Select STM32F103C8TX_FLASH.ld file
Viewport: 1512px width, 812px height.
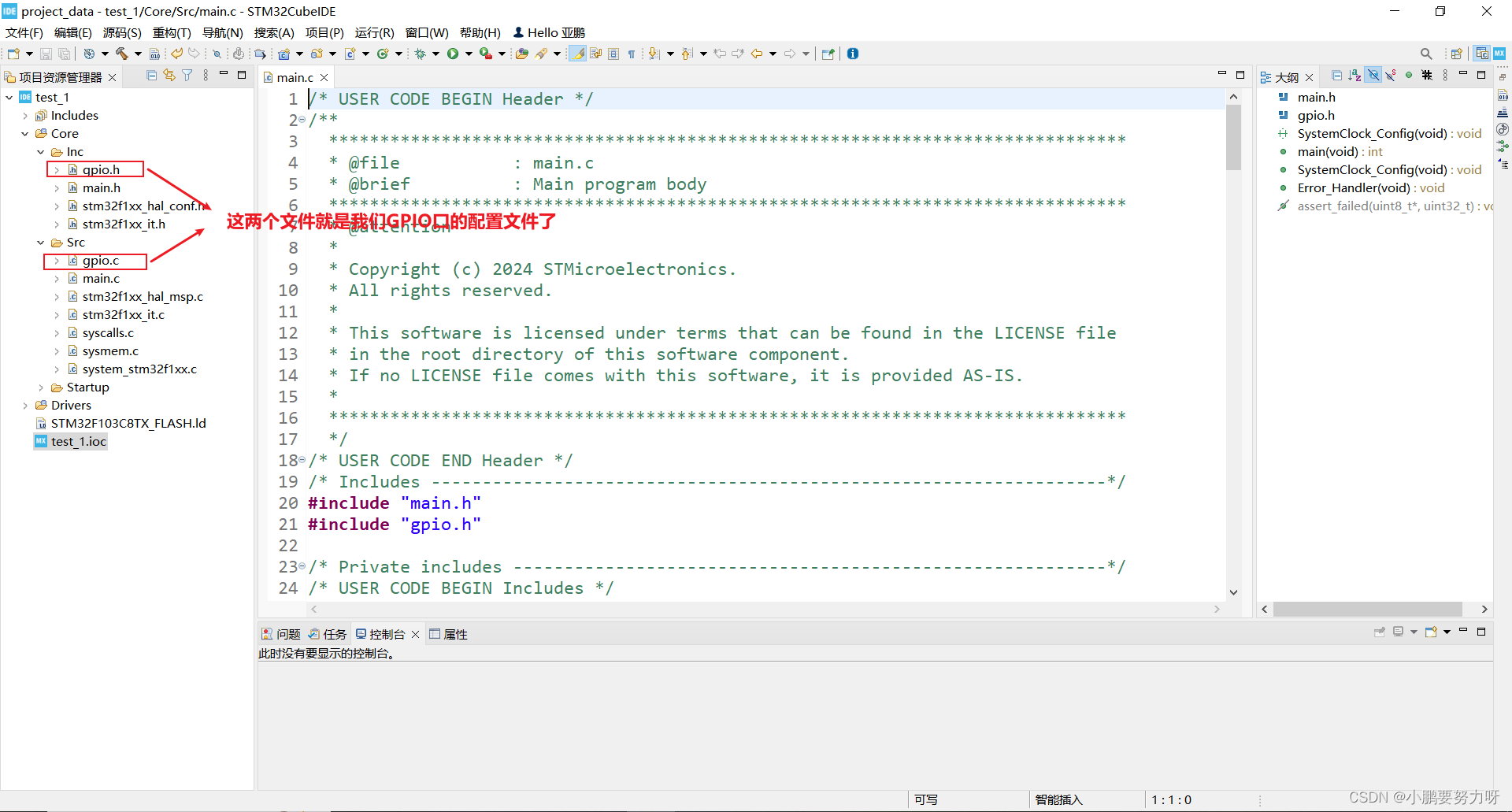[128, 424]
